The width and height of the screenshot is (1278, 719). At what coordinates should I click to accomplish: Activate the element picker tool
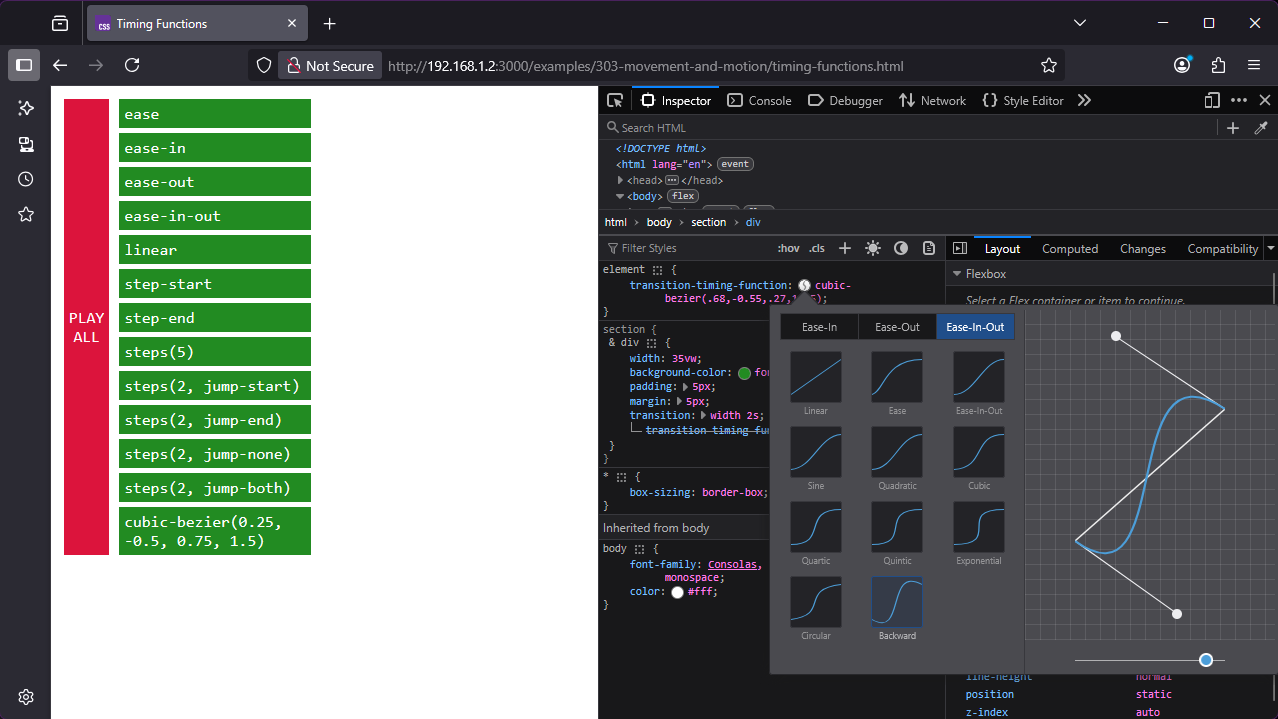coord(615,100)
